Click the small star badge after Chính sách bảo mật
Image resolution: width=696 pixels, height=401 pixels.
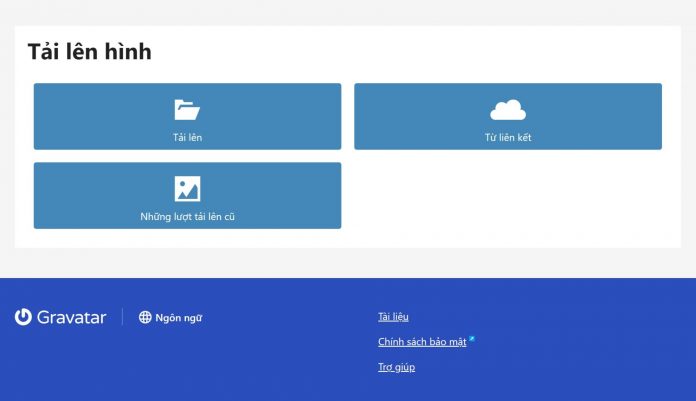pyautogui.click(x=472, y=338)
